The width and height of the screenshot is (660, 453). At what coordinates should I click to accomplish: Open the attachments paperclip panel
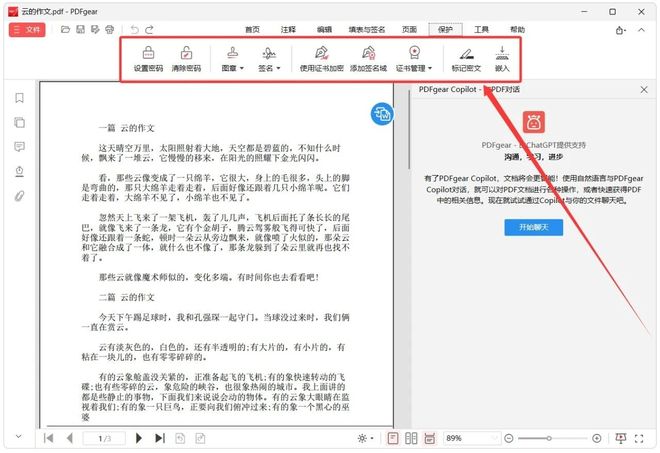(19, 196)
